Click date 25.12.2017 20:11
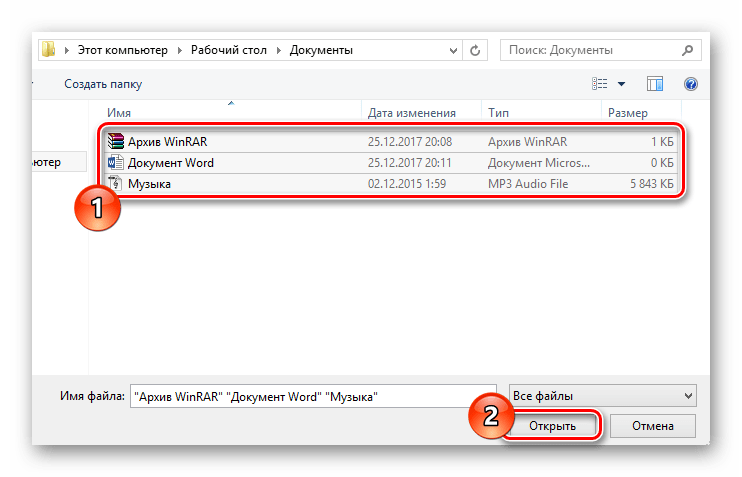742x477 pixels. coord(410,163)
